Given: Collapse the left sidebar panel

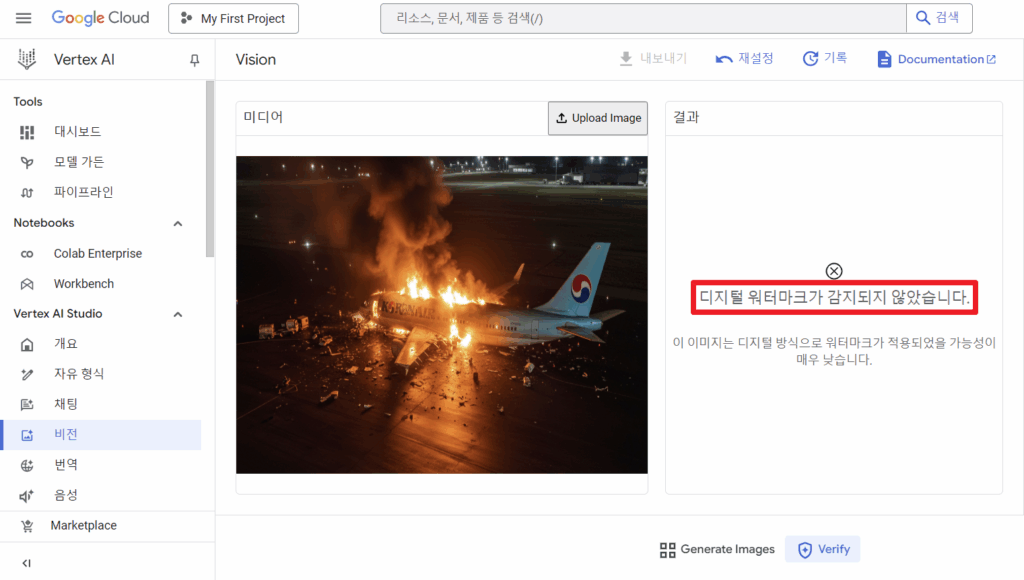Looking at the screenshot, I should [x=26, y=563].
